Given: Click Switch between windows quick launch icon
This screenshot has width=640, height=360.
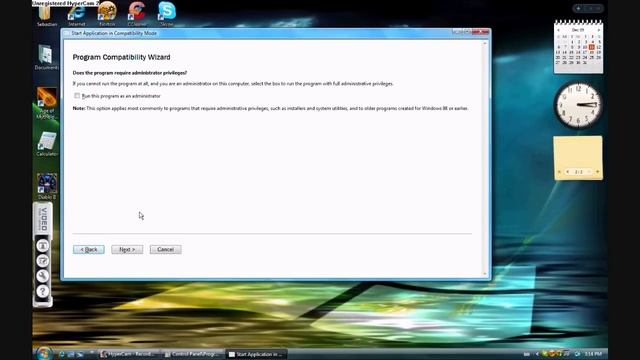Looking at the screenshot, I should tap(80, 354).
